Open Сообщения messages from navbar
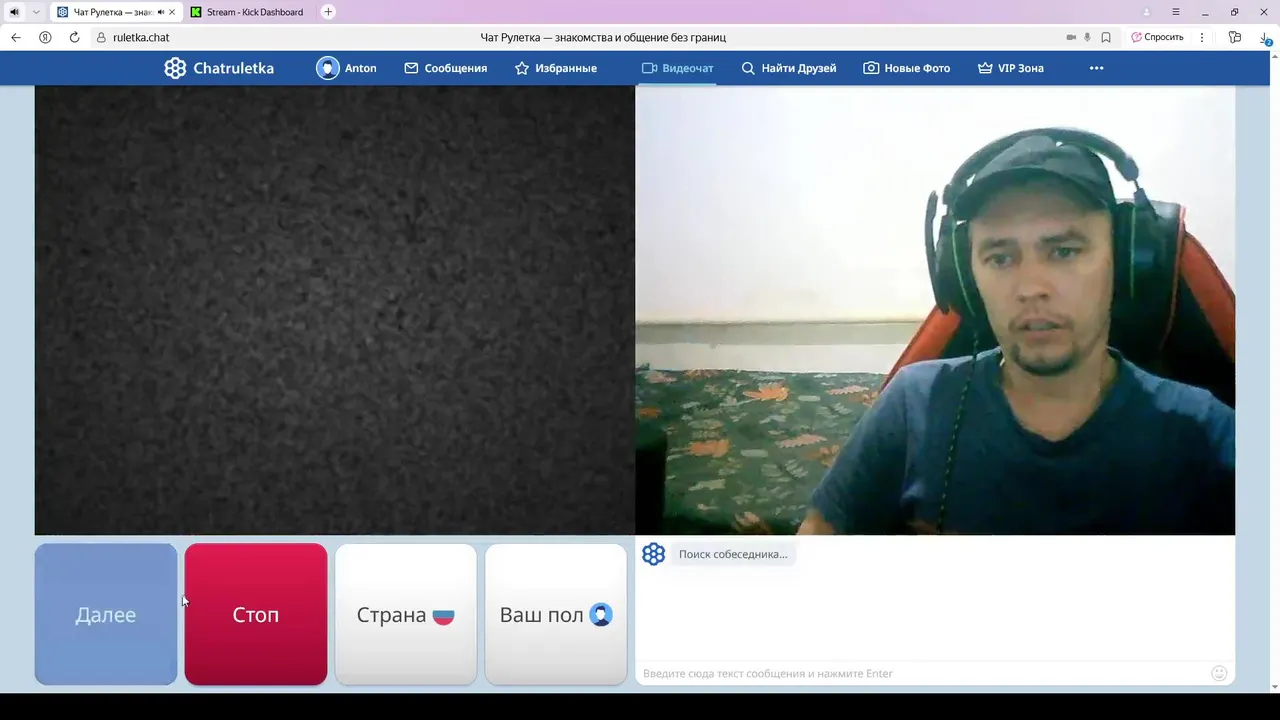 click(x=445, y=68)
